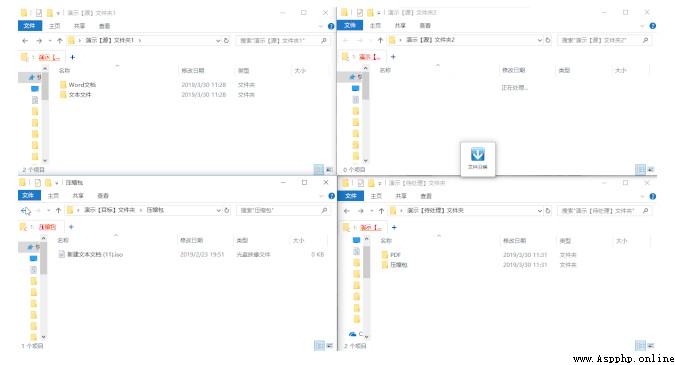The image size is (675, 365).
Task: Open the 压缩包 folder in bottom-right window
Action: pos(394,265)
